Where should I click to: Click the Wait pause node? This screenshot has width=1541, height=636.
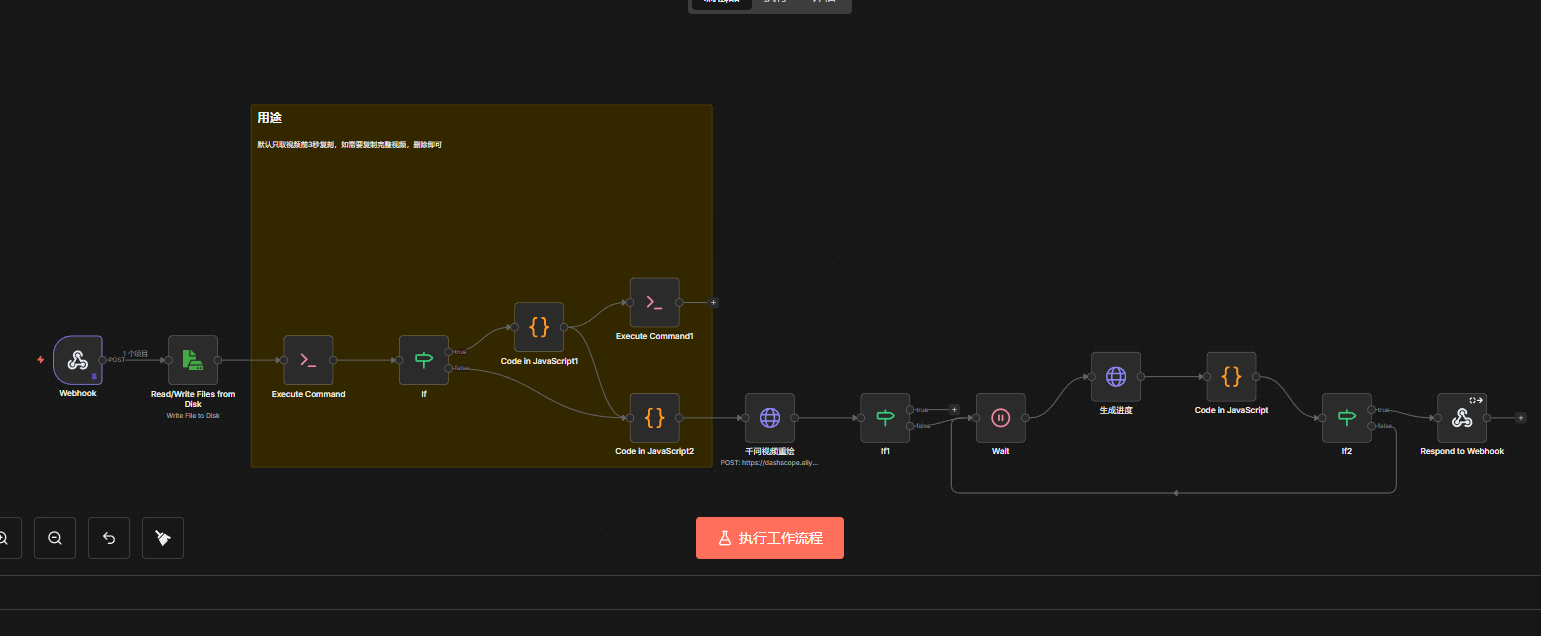(x=1000, y=418)
